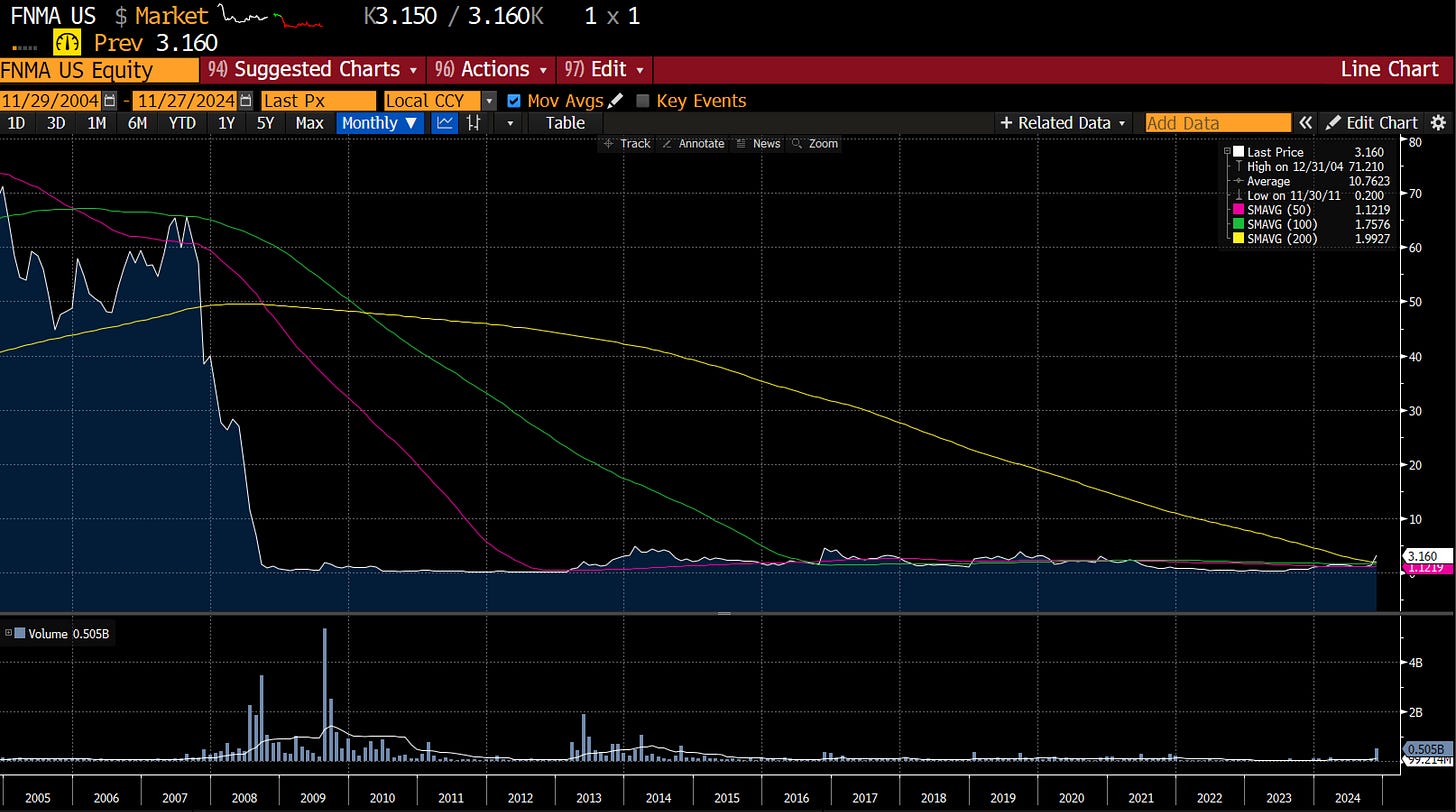1456x812 pixels.
Task: Collapse the Volume panel legend box
Action: (x=9, y=633)
